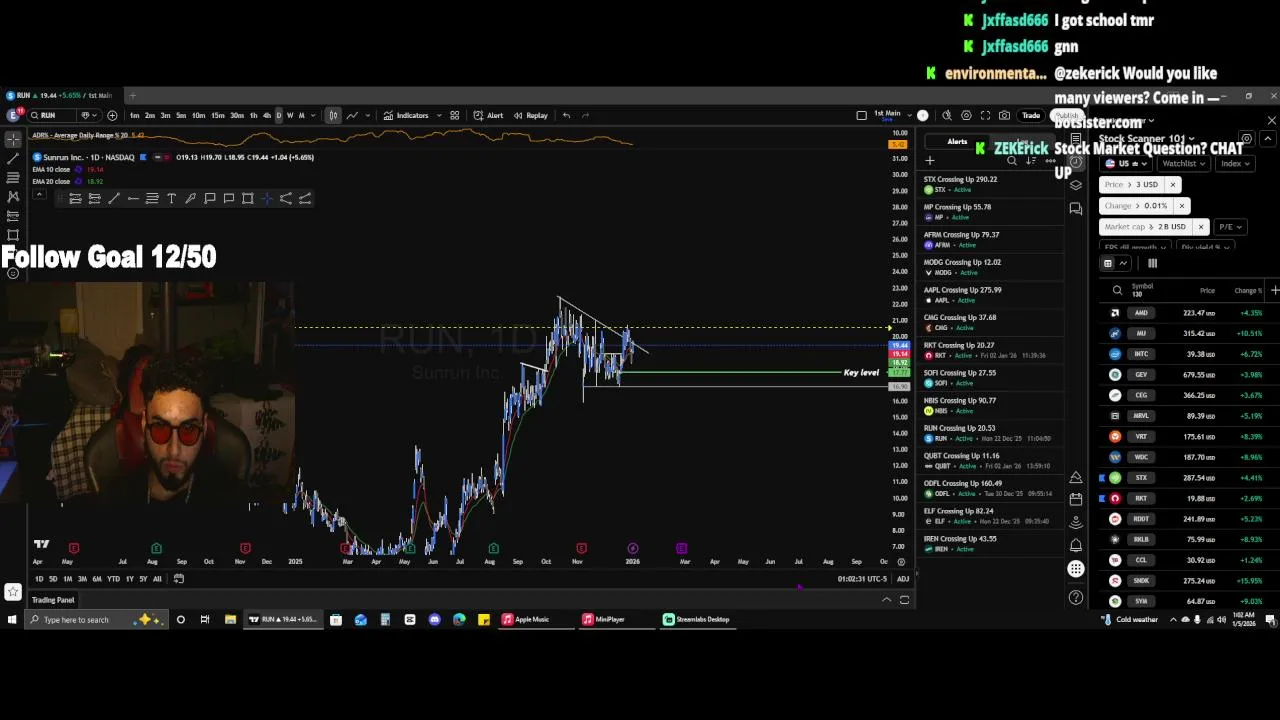Open the indicator templates grid icon
This screenshot has height=720, width=1280.
tap(455, 115)
